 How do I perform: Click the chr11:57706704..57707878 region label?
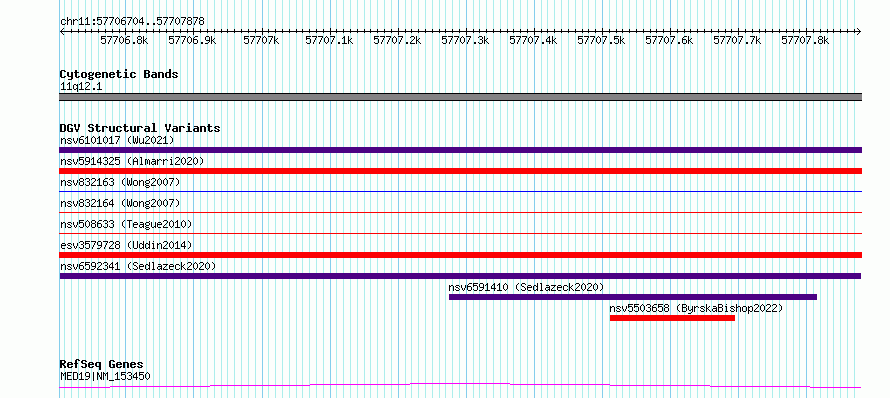(x=132, y=22)
